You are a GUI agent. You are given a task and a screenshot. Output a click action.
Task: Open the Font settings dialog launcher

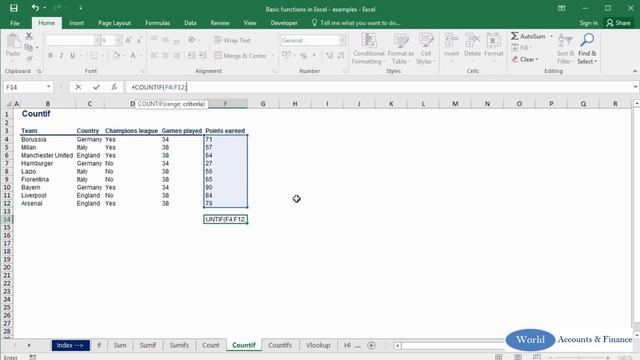143,71
